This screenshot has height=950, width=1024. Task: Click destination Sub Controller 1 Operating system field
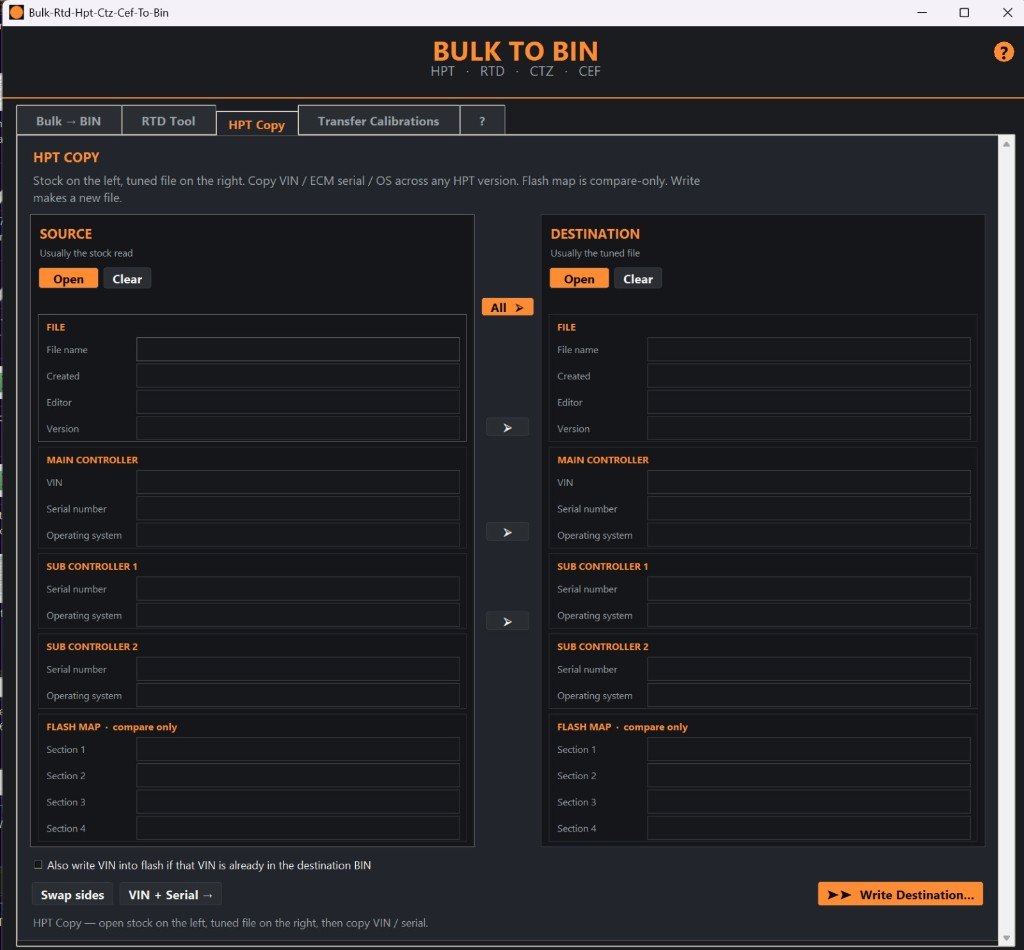808,615
